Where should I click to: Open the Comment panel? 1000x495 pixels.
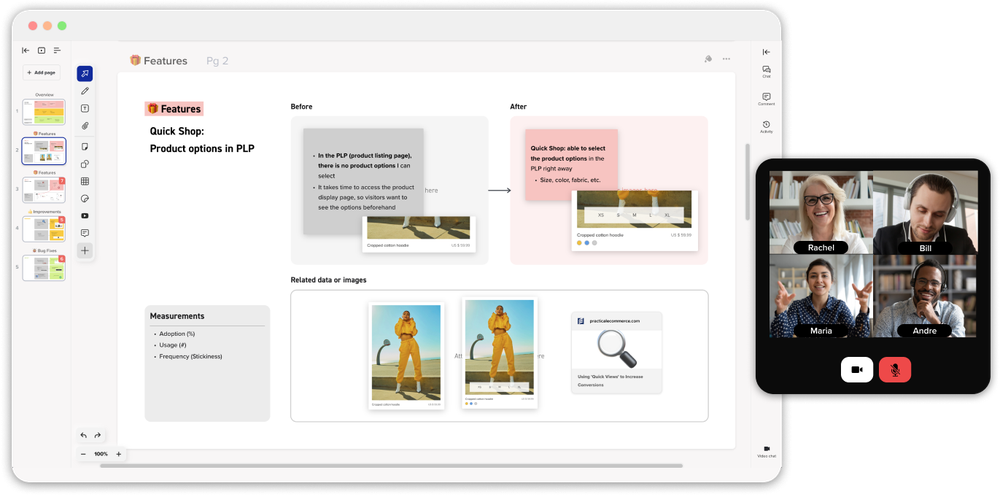(767, 99)
